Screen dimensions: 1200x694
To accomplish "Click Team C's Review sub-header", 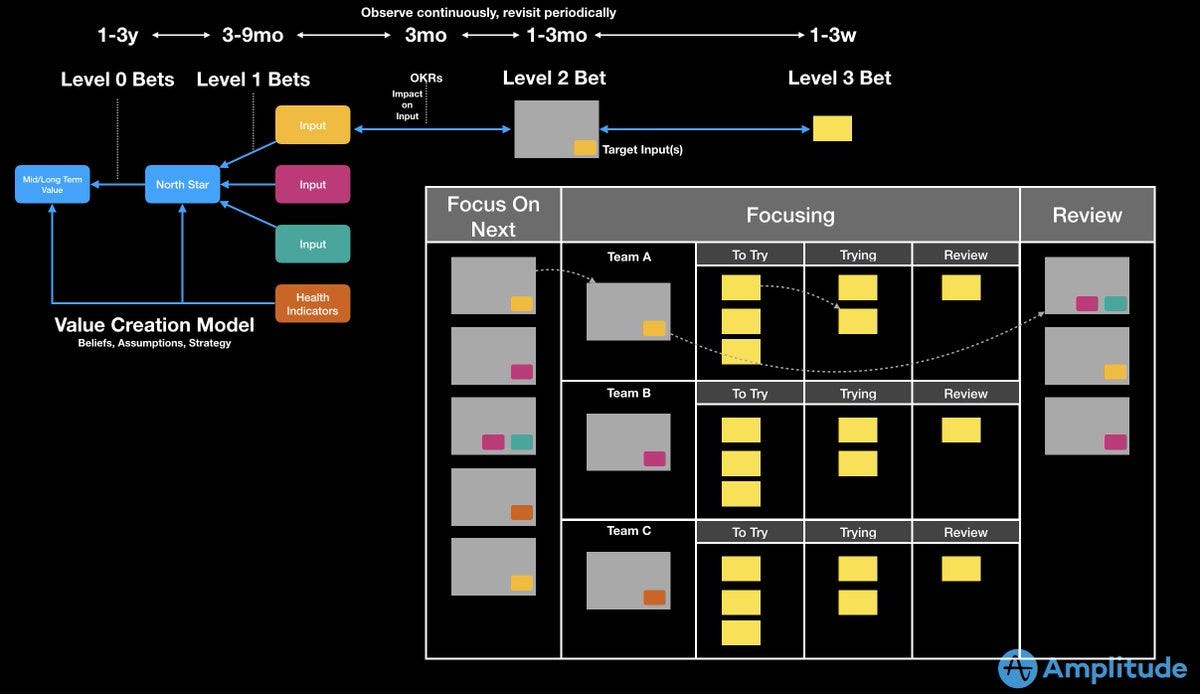I will click(x=966, y=533).
